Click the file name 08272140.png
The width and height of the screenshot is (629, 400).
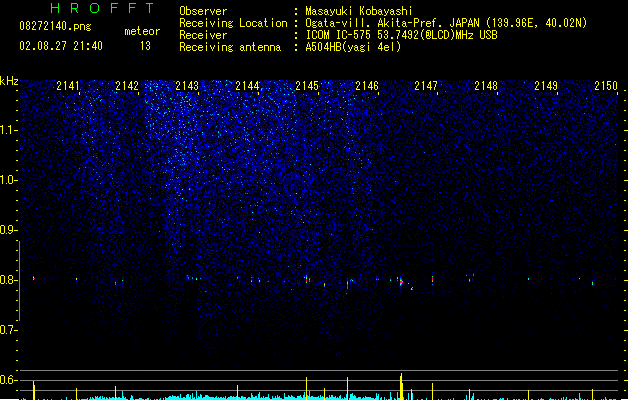[55, 26]
